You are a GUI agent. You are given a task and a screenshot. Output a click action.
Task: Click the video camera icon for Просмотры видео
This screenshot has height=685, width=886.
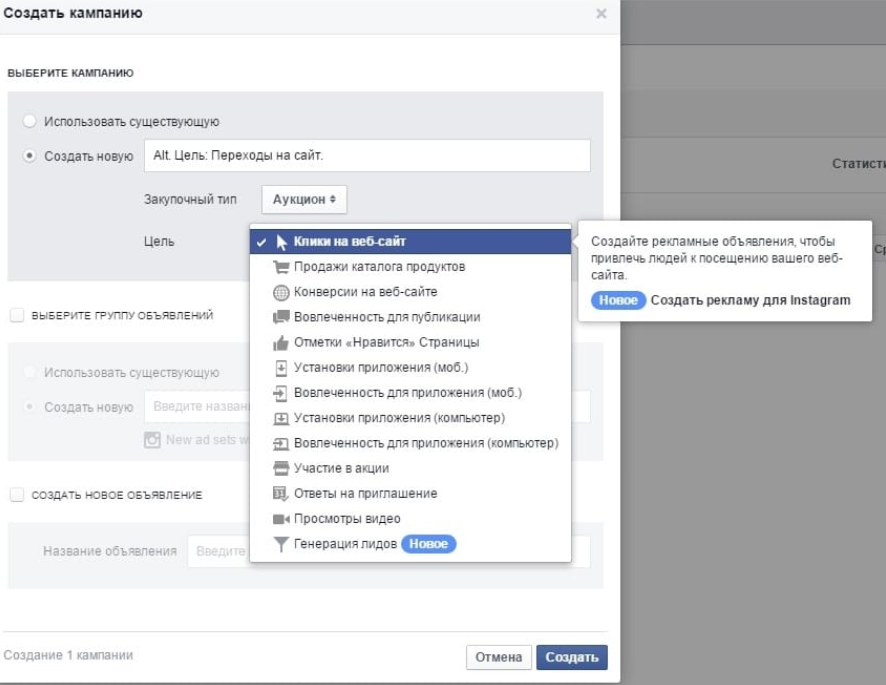coord(281,519)
